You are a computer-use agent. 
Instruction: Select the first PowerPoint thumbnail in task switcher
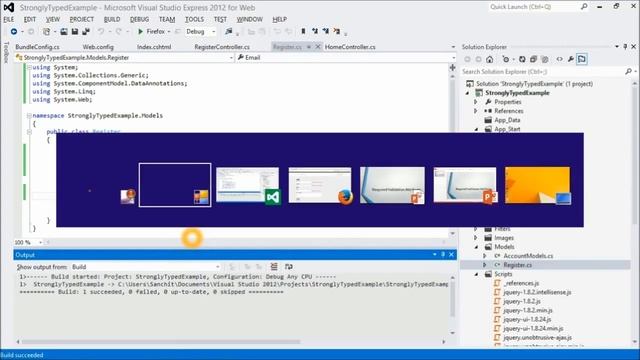tap(392, 185)
